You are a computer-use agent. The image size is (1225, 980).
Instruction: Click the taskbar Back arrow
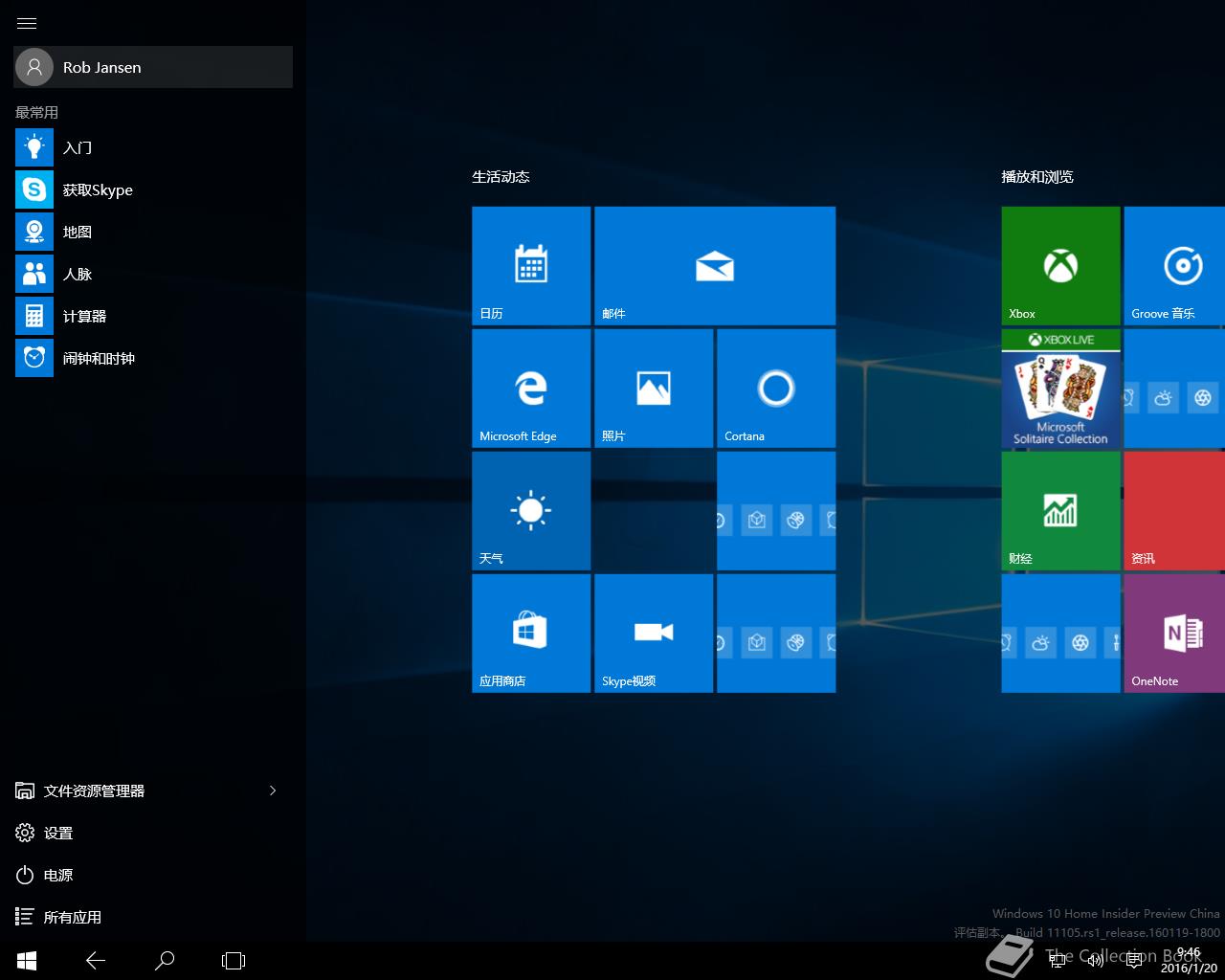point(96,961)
